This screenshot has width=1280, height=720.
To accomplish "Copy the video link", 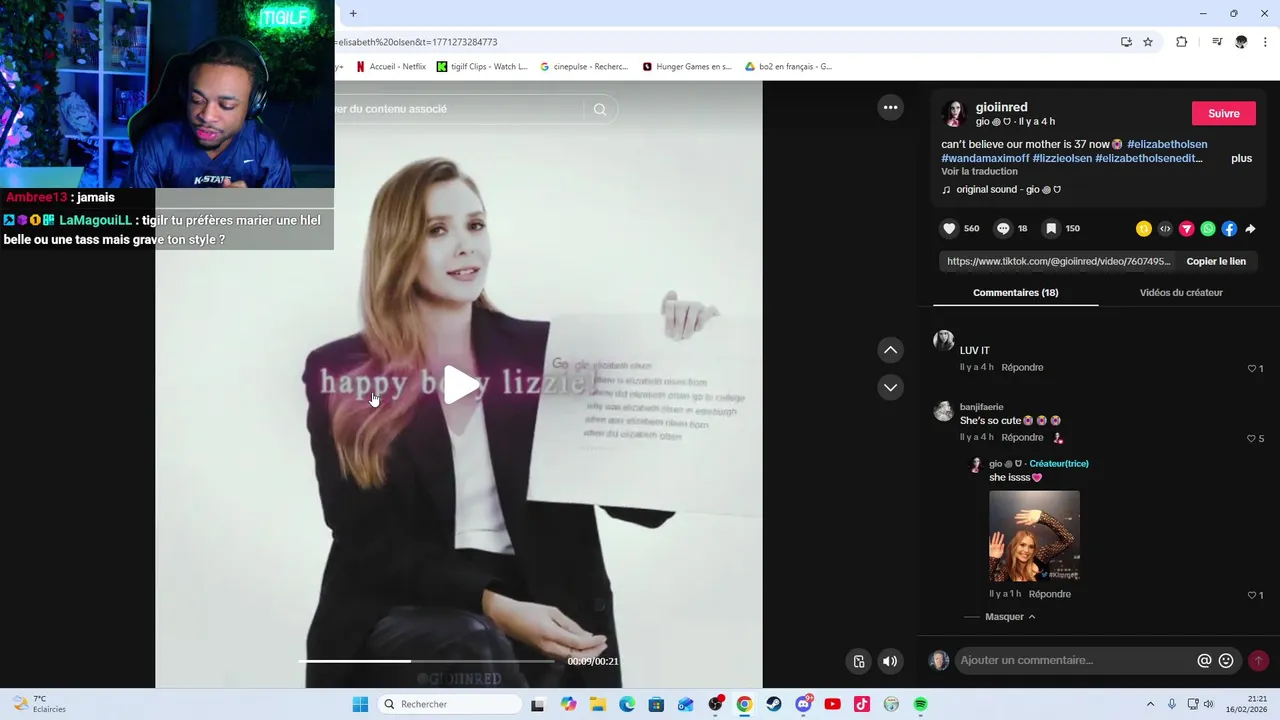I will 1216,261.
